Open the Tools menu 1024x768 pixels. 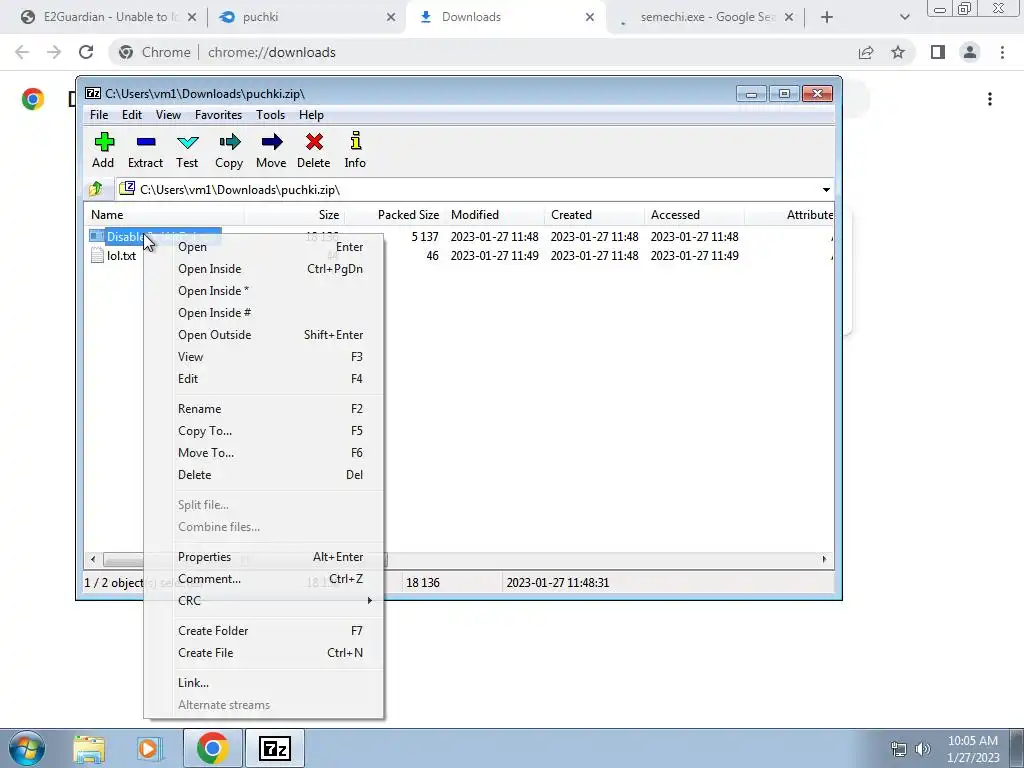(270, 115)
